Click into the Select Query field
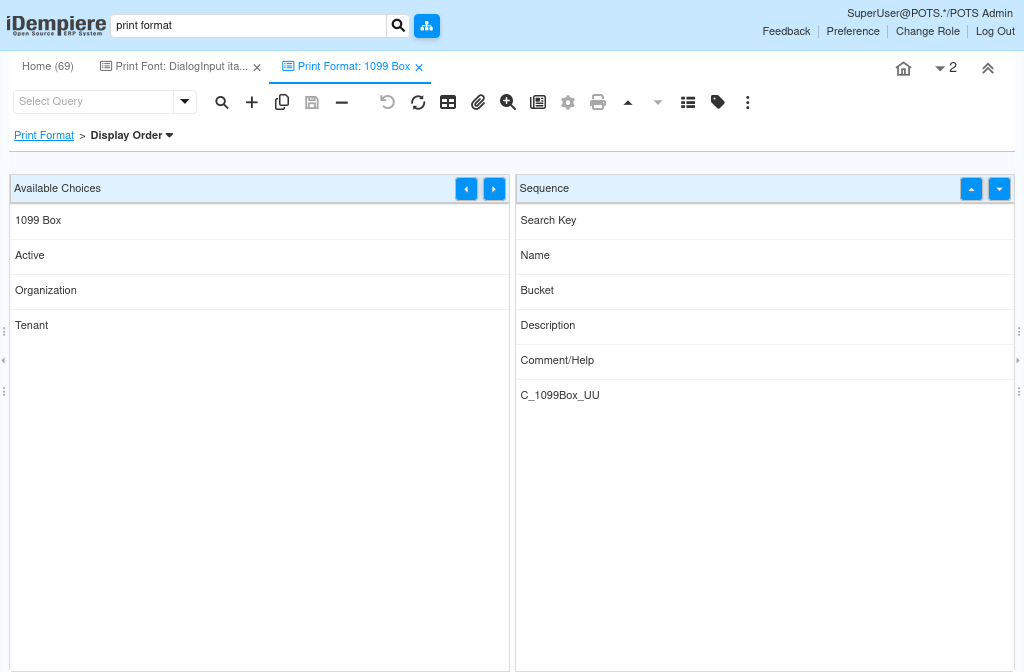This screenshot has width=1024, height=672. (x=93, y=102)
